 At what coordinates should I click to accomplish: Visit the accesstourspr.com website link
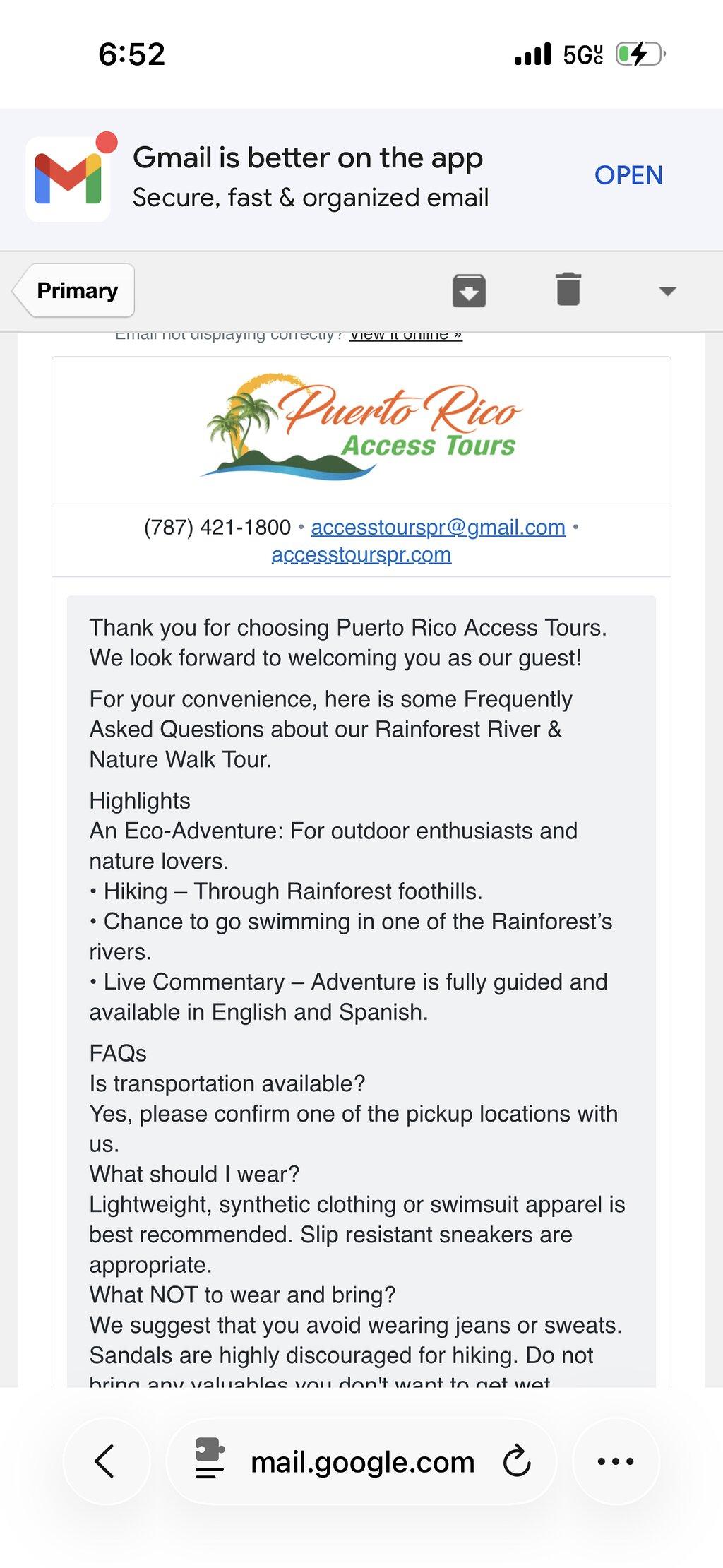361,555
